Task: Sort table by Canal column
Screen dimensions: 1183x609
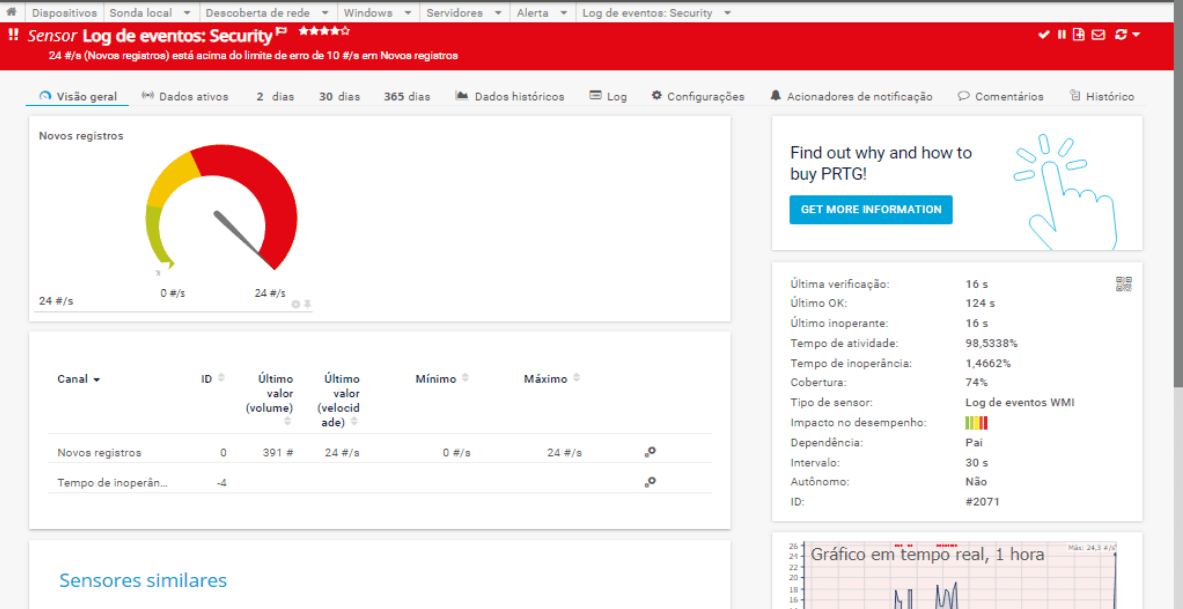Action: click(x=78, y=379)
